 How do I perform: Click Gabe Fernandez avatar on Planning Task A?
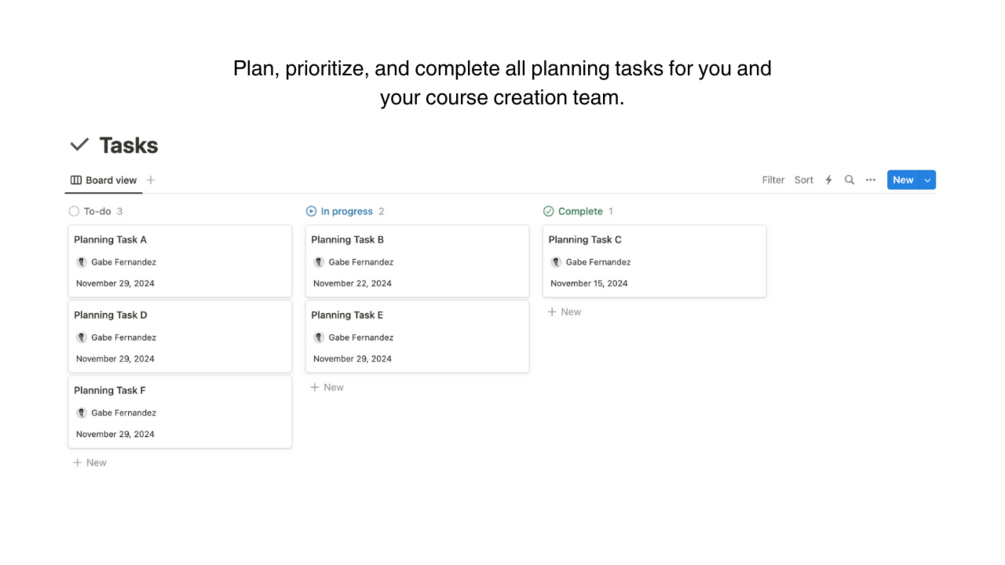(82, 262)
